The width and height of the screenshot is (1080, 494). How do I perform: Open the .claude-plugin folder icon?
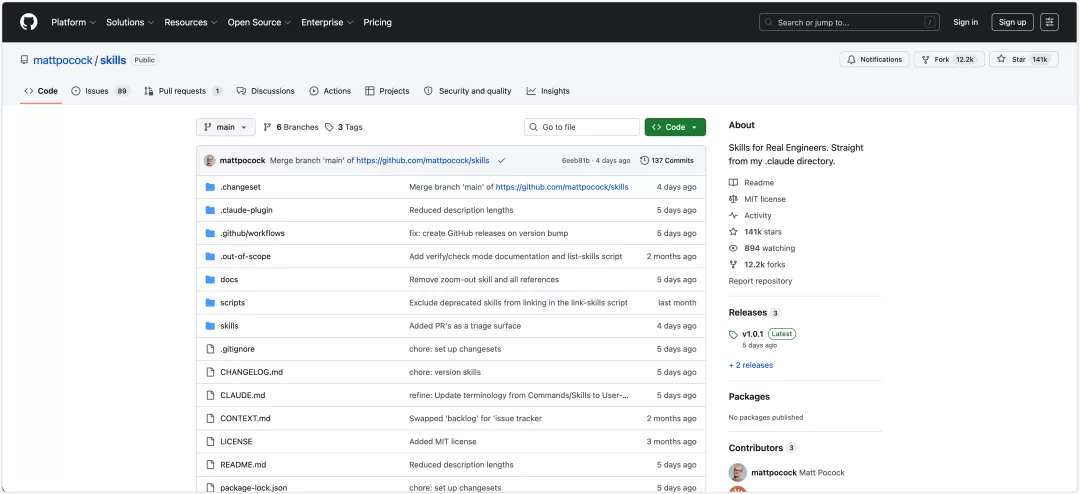pos(210,210)
